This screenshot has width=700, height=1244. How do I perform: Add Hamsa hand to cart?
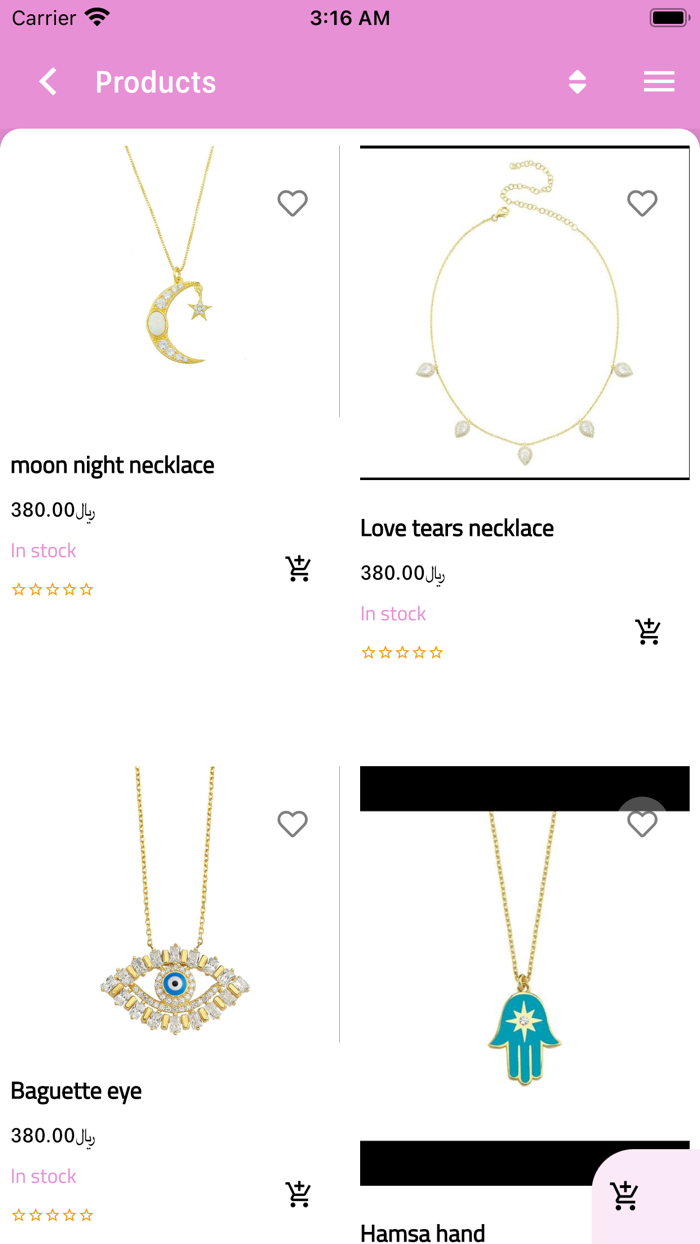[625, 1196]
